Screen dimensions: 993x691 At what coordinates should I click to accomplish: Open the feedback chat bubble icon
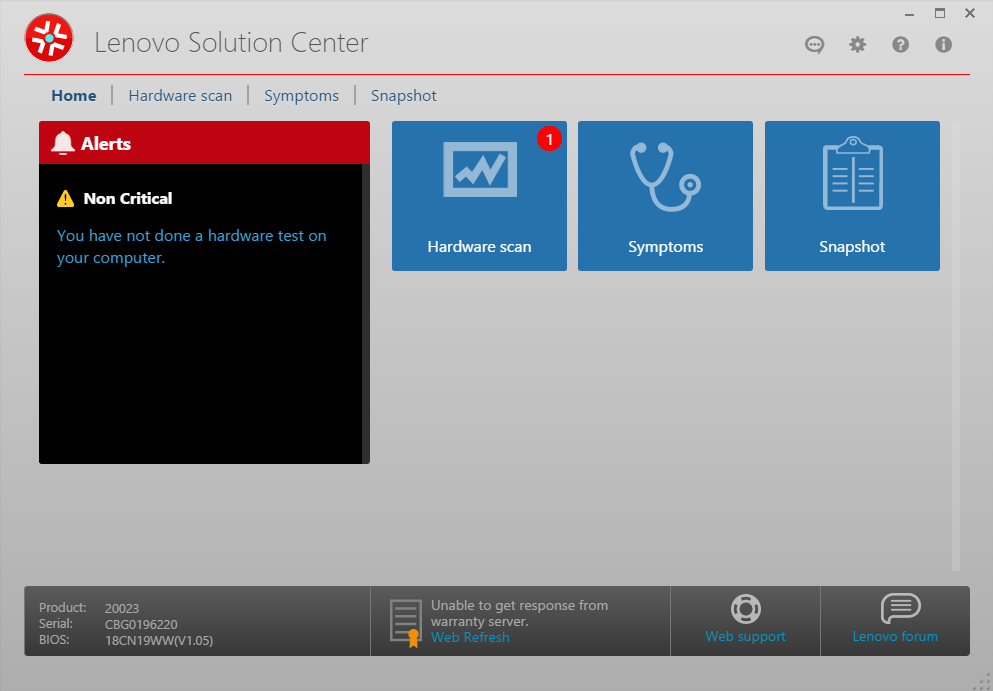pos(814,45)
